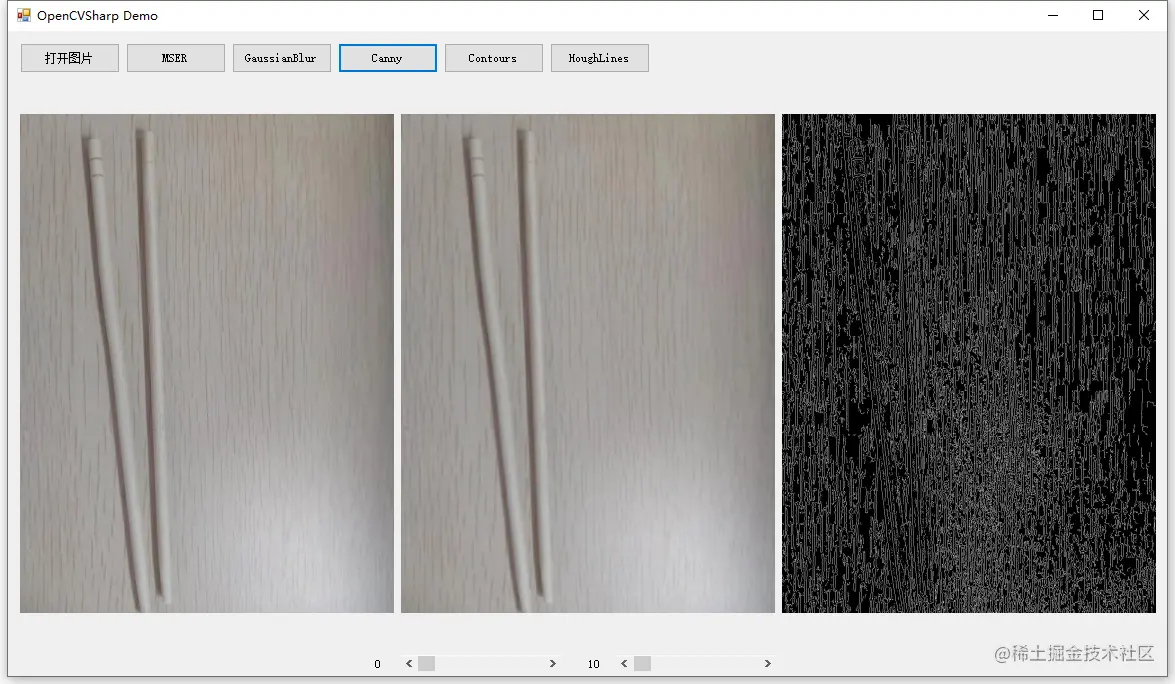
Task: Click right arrow of first scrollbar
Action: click(552, 664)
